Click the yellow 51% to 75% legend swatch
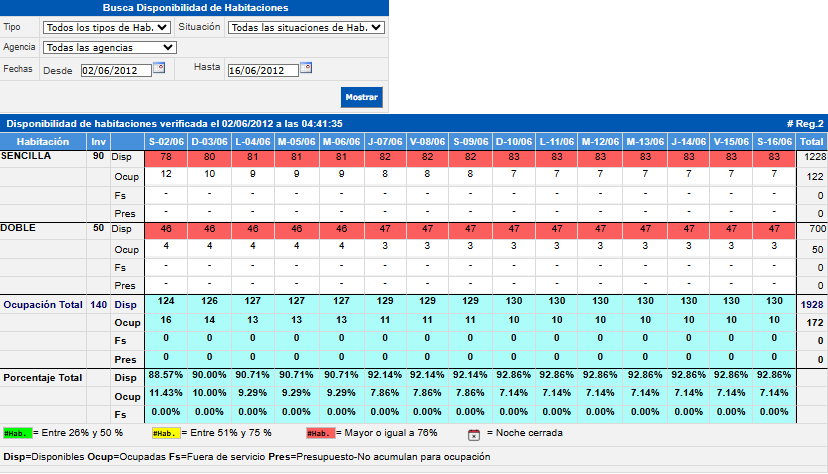828x474 pixels. coord(165,434)
